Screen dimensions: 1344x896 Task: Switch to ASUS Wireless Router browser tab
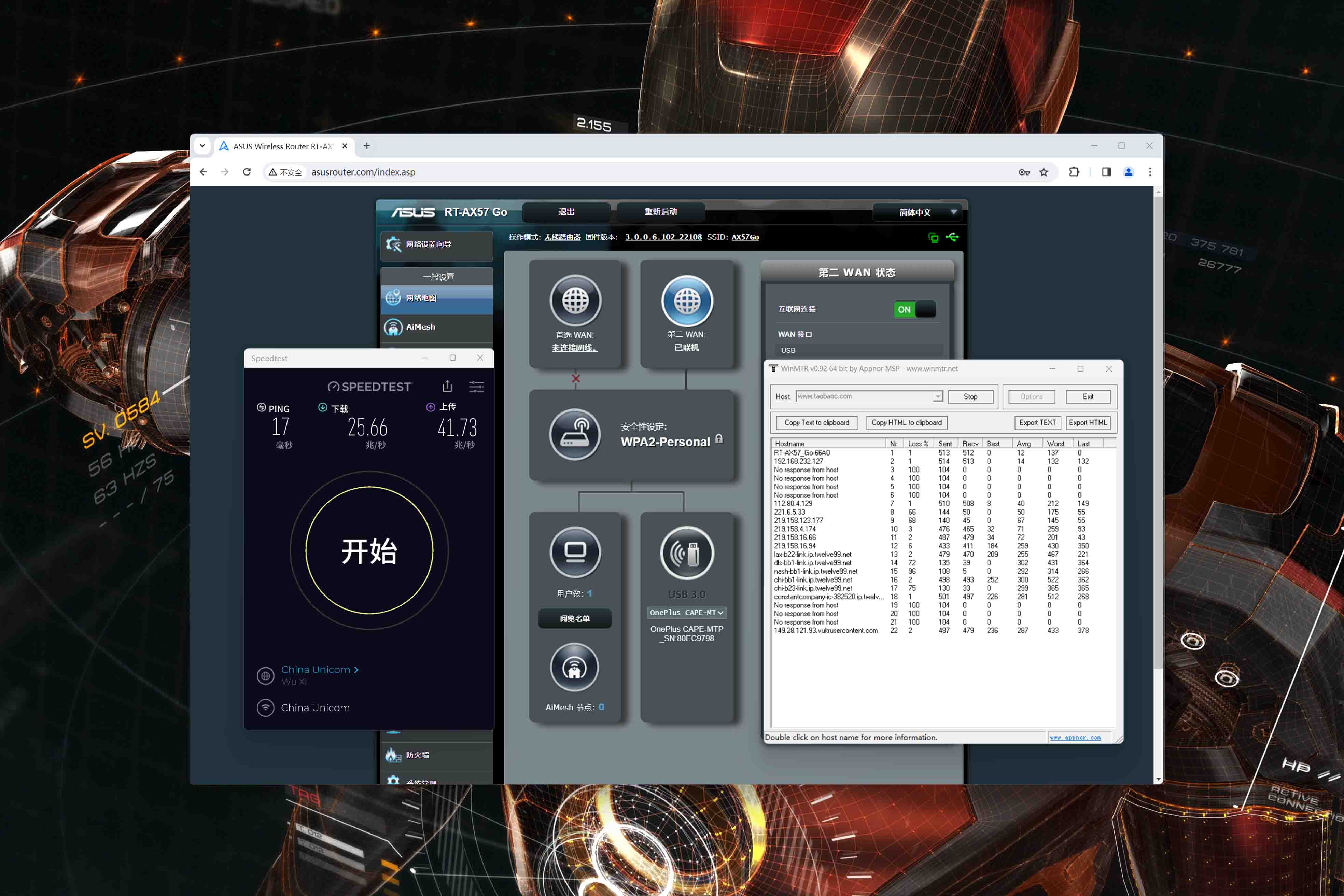tap(284, 146)
